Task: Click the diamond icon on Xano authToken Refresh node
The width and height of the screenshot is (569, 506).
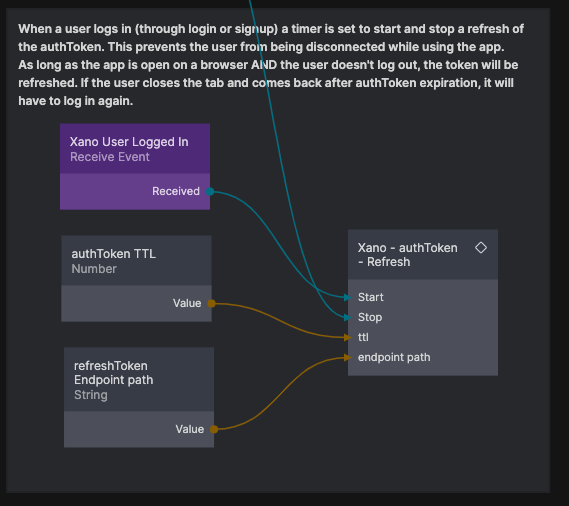Action: 481,248
